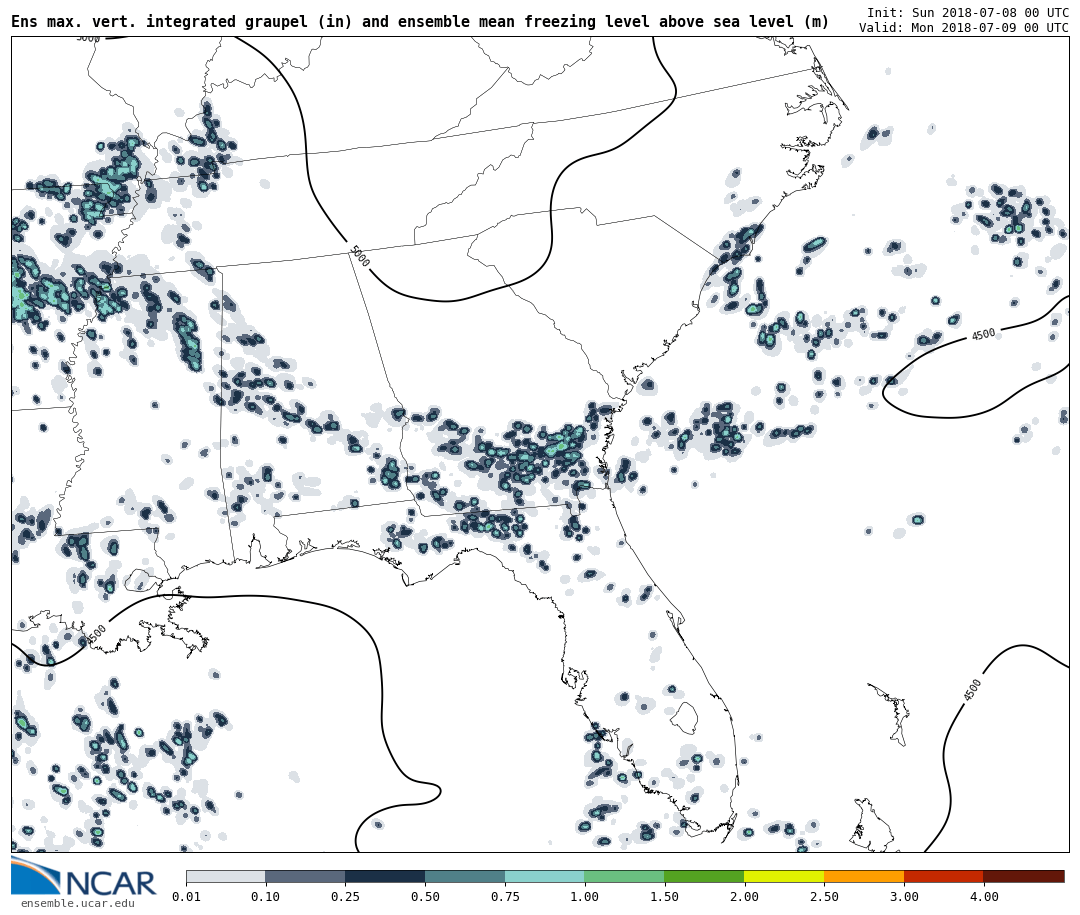Click the 5000 contour label over Georgia

(x=359, y=256)
